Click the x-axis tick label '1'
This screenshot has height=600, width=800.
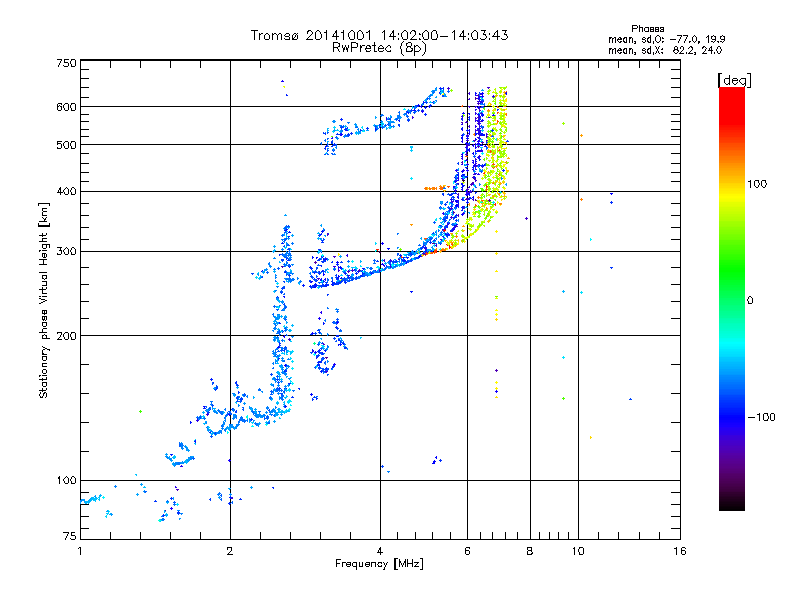[80, 551]
